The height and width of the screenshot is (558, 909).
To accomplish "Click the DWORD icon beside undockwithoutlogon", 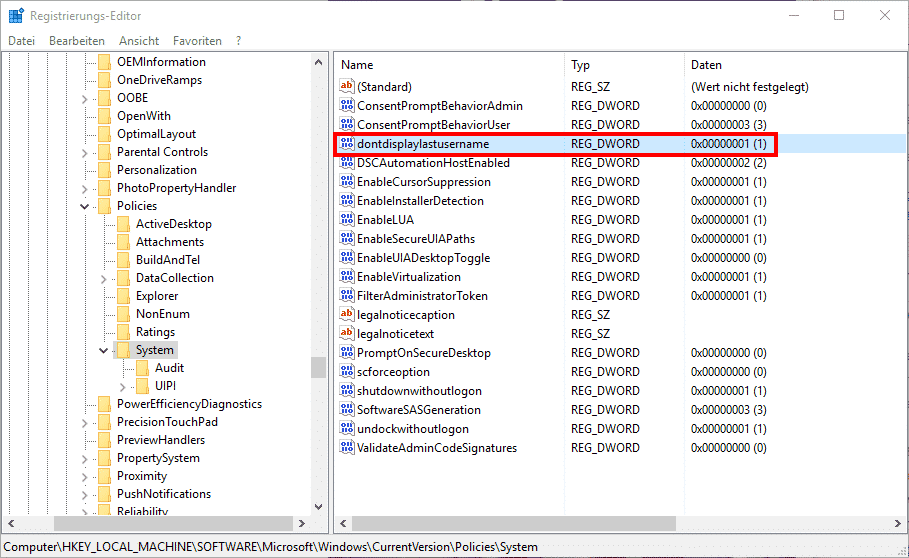I will point(347,429).
